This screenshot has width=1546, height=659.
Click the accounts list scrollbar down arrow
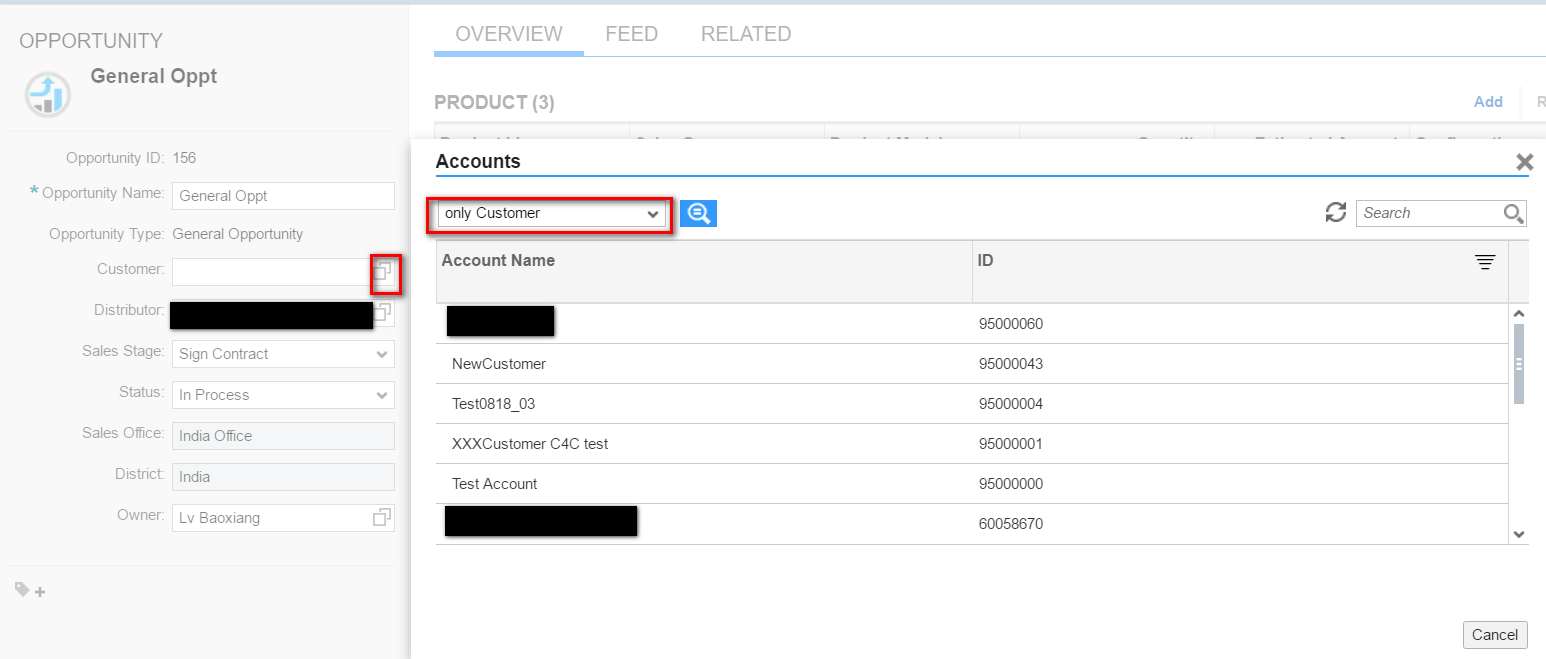point(1519,535)
